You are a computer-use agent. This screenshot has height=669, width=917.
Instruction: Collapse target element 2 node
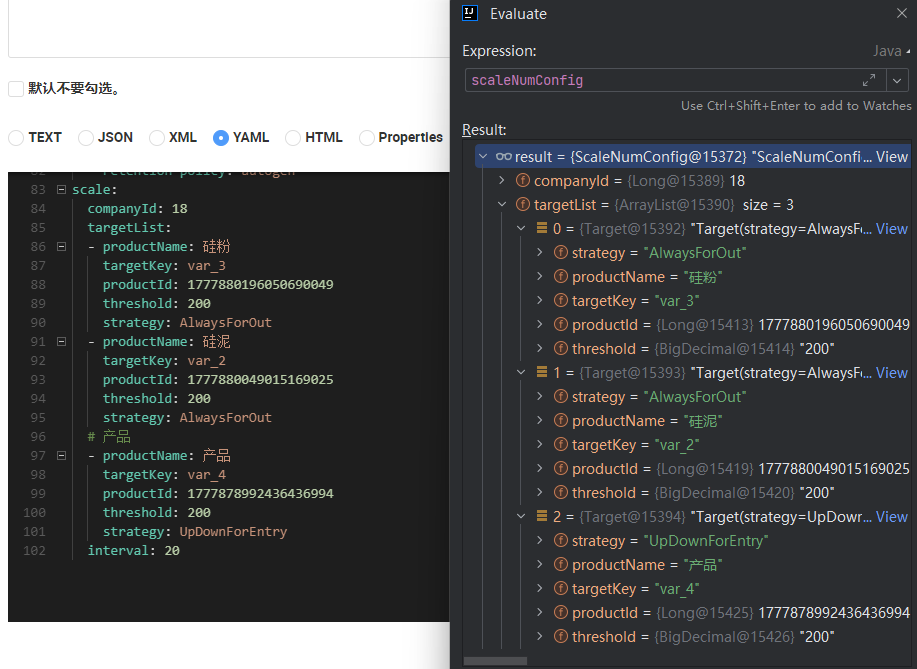point(521,516)
